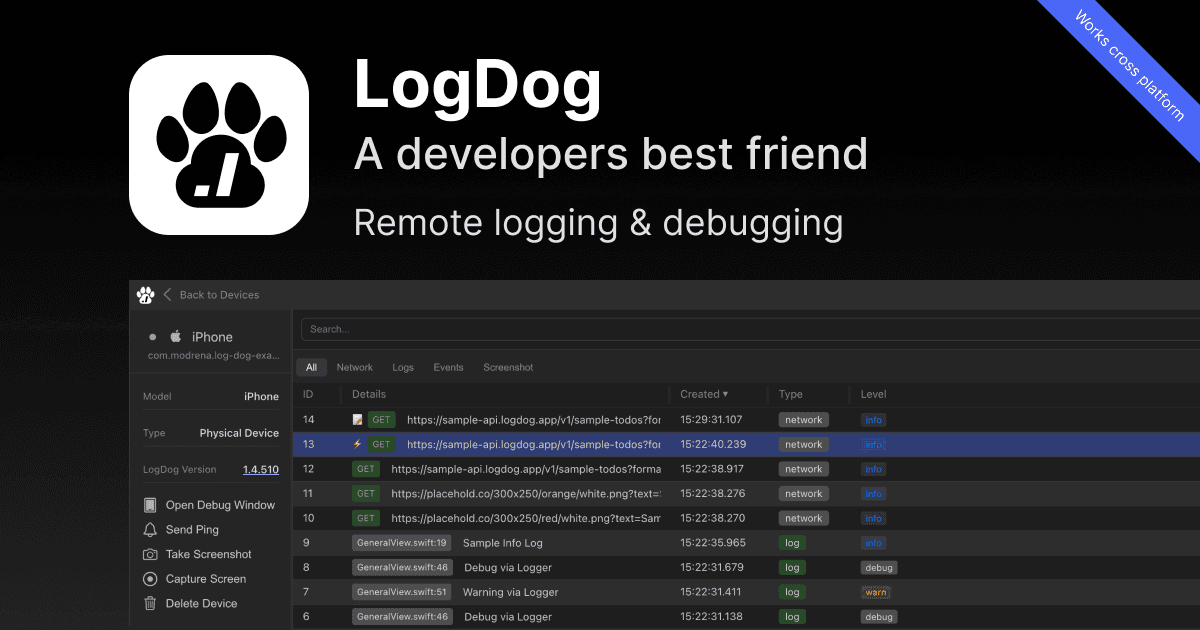This screenshot has height=630, width=1200.
Task: Click the GET badge in row 14
Action: click(x=382, y=420)
